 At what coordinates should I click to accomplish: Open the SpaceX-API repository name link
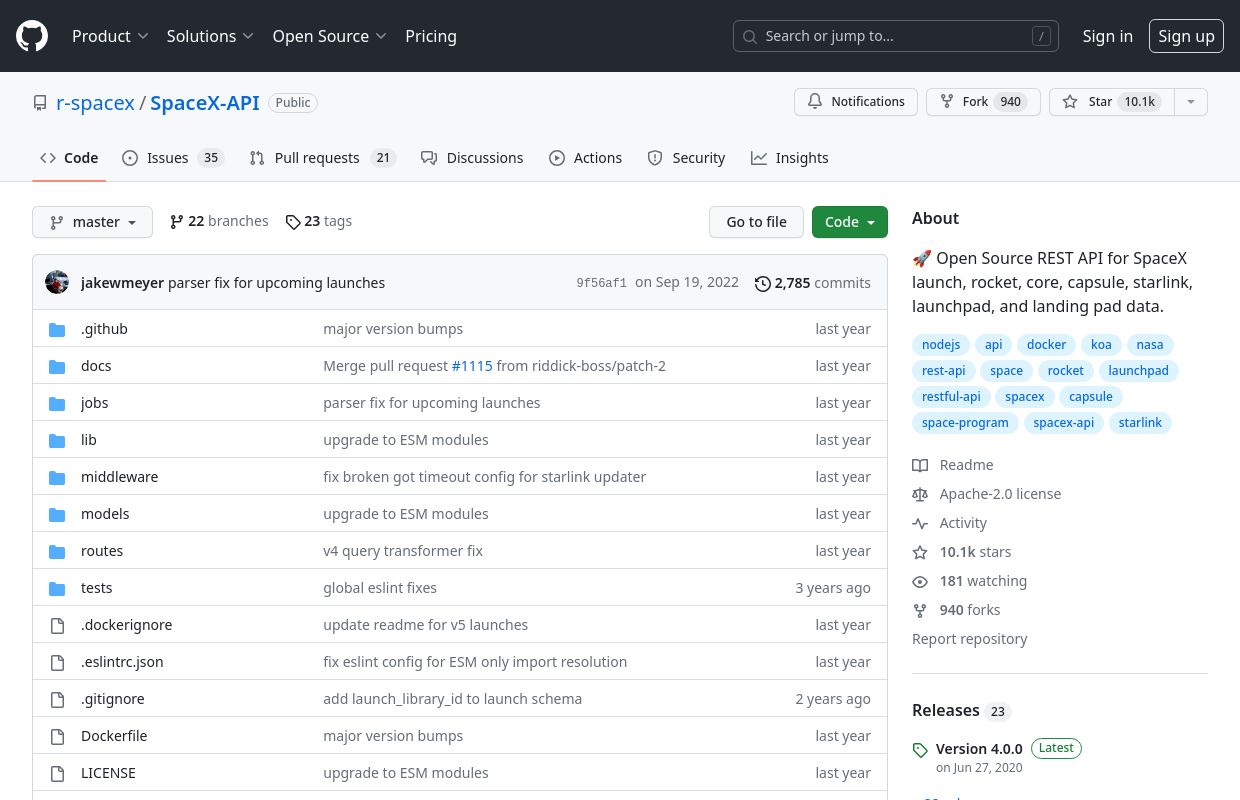(205, 103)
